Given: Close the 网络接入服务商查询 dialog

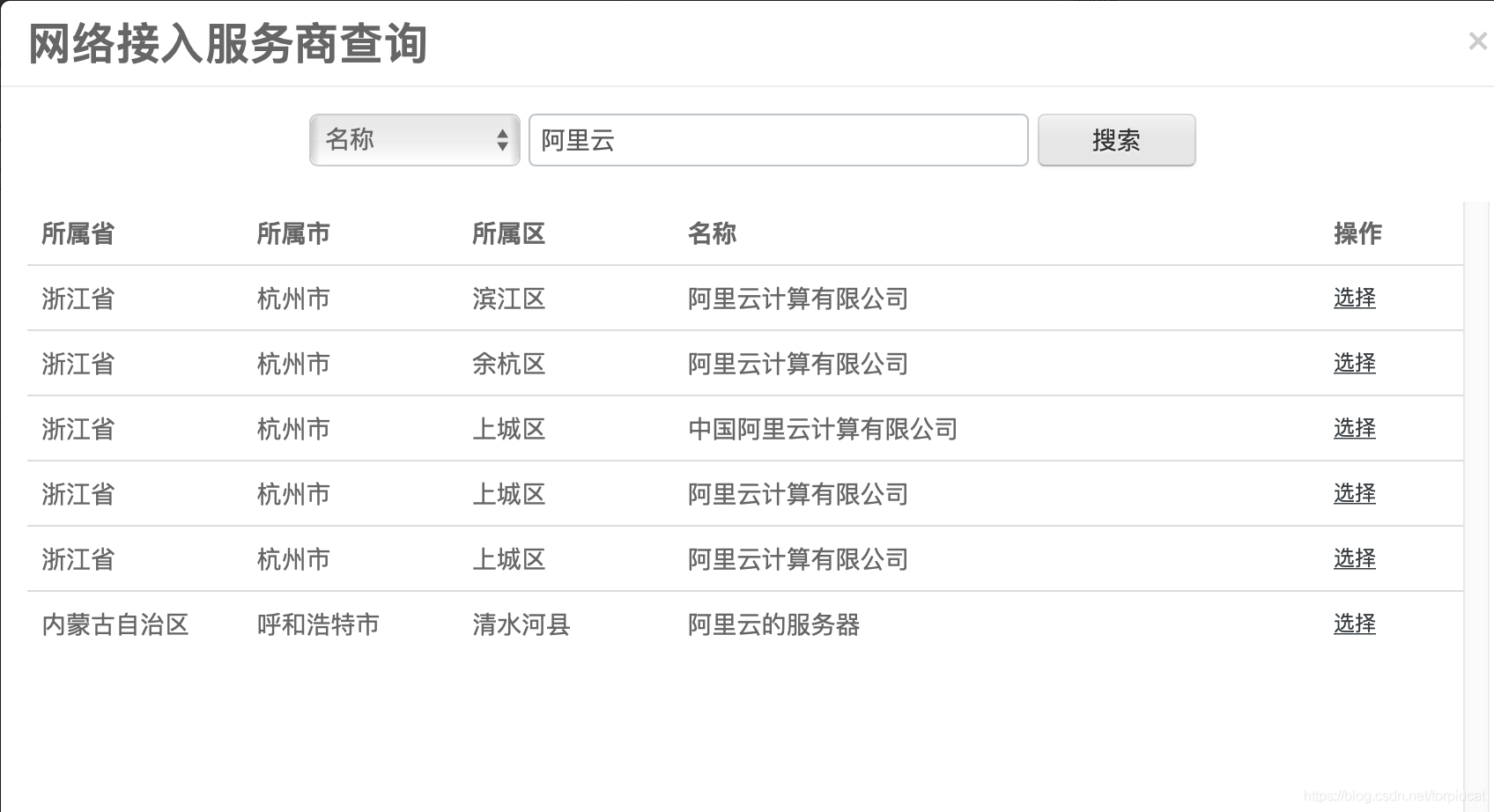Looking at the screenshot, I should tap(1477, 41).
